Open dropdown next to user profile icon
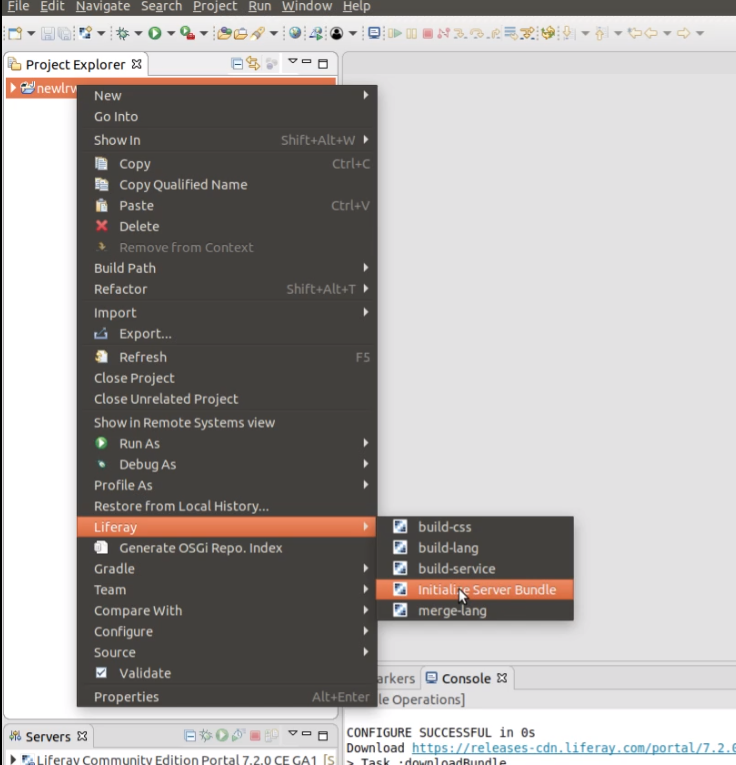This screenshot has height=765, width=736. [x=353, y=33]
